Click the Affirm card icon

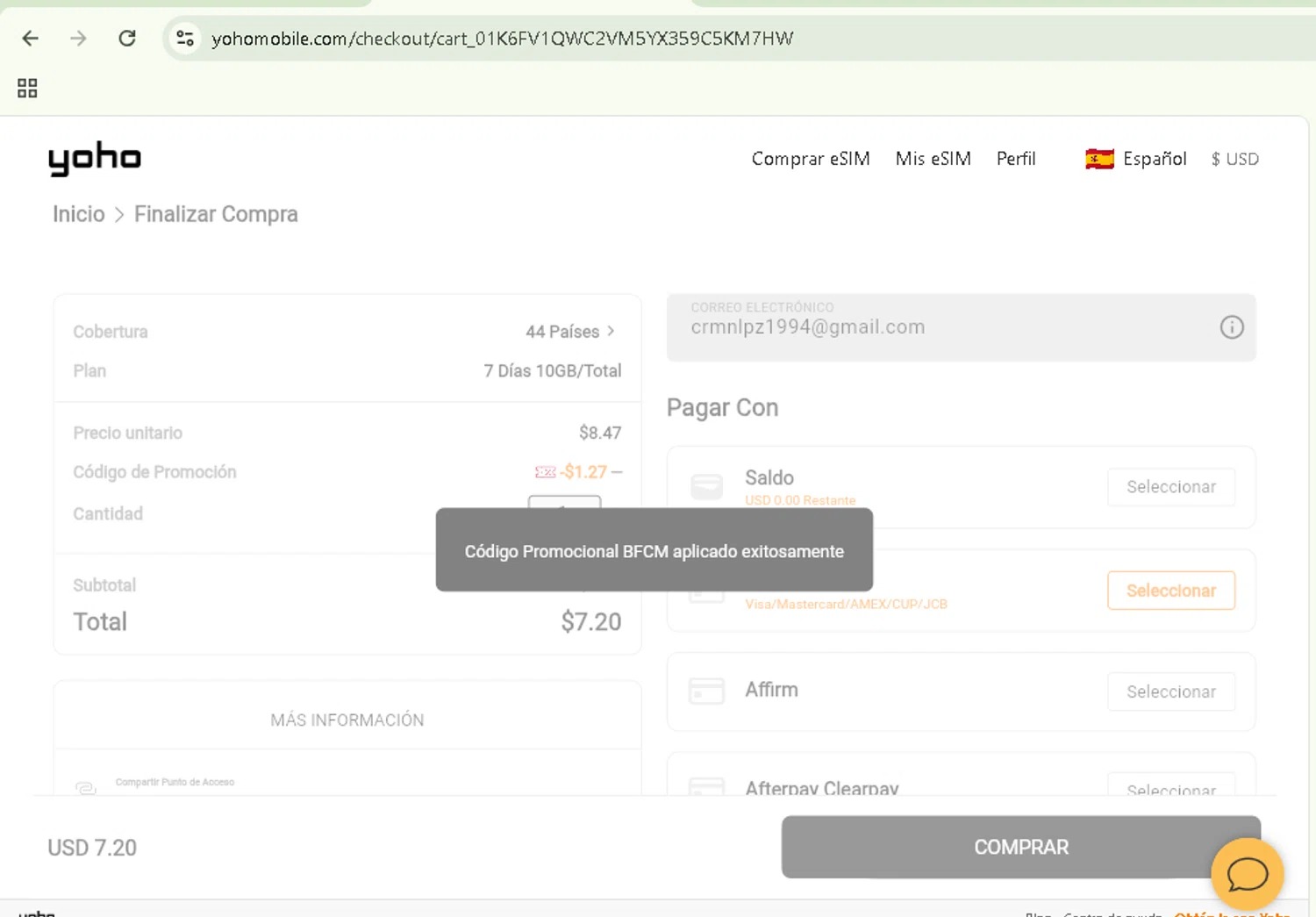pos(706,691)
